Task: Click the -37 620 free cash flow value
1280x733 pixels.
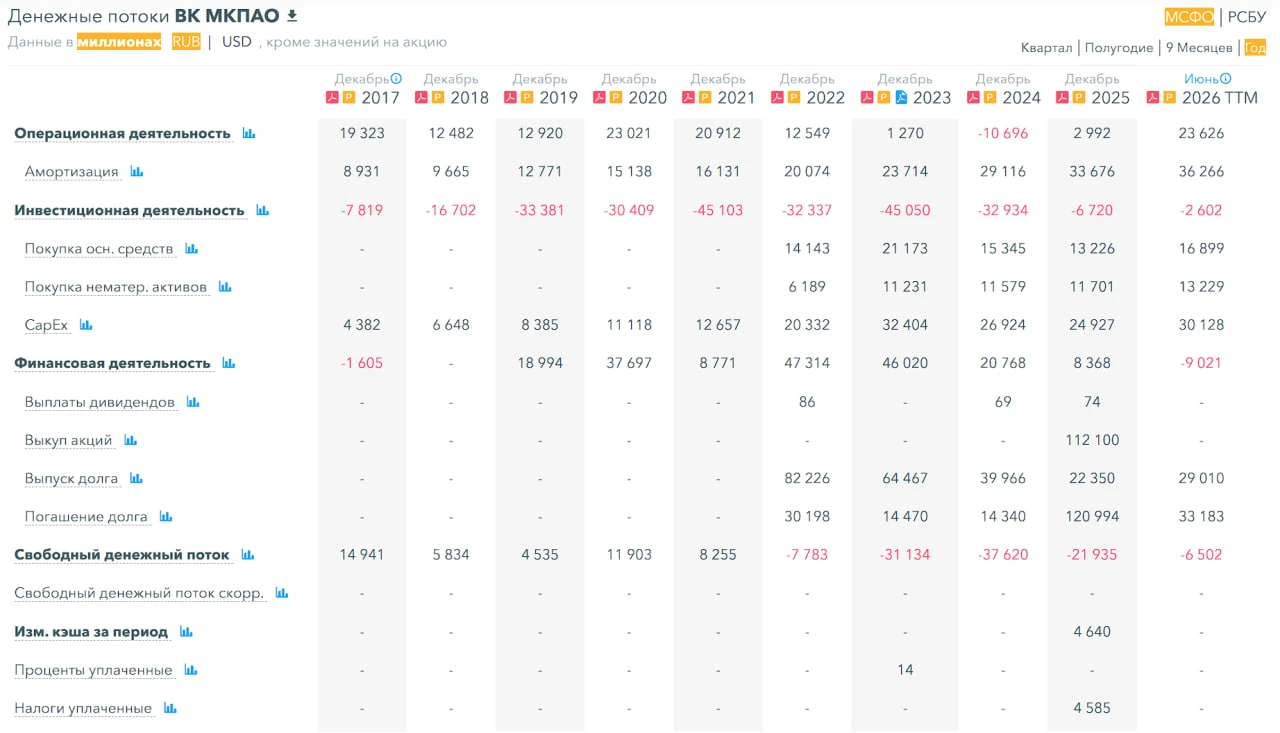Action: tap(1003, 555)
